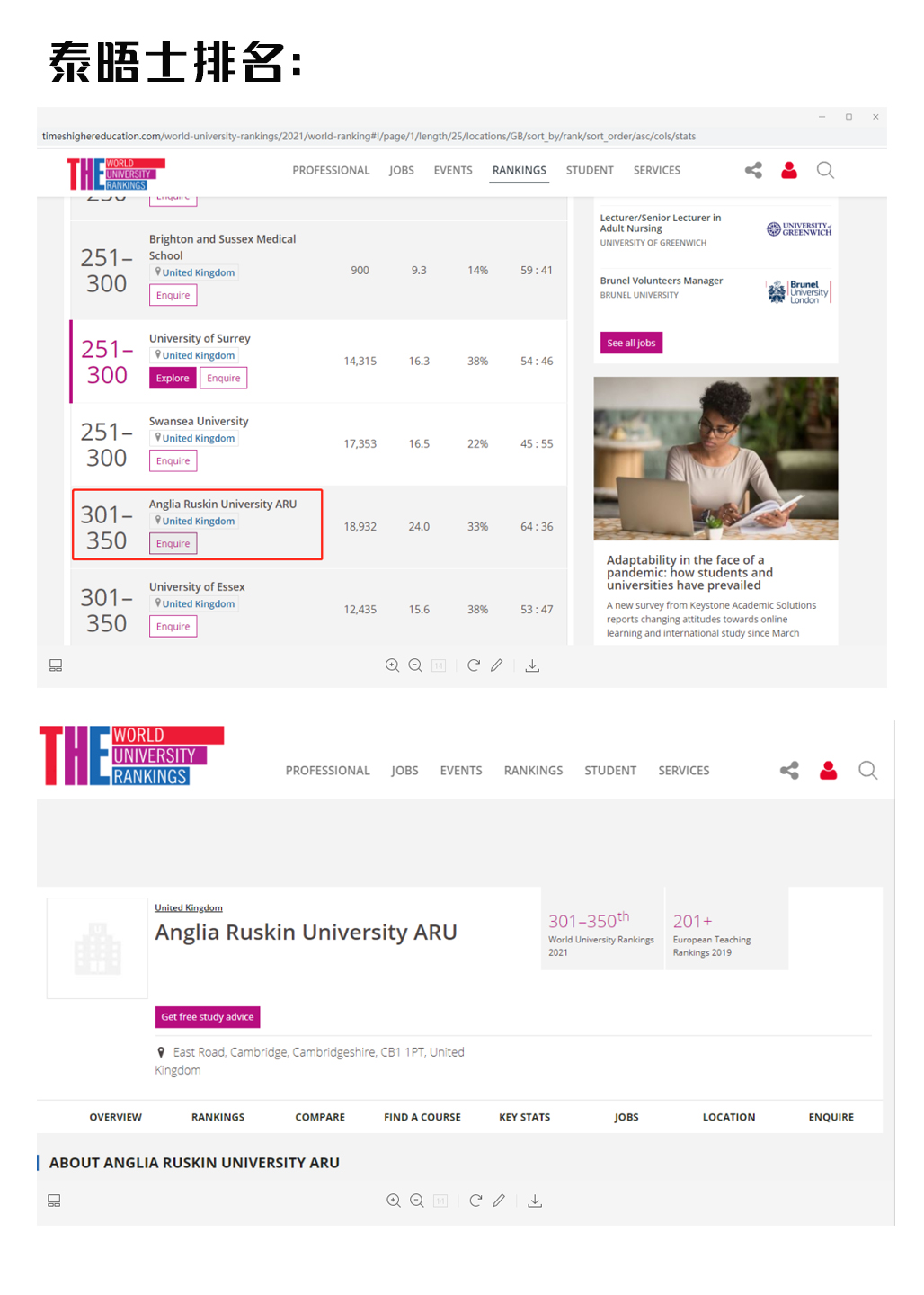This screenshot has height=1295, width=924.
Task: Open University of Surrey link
Action: (200, 338)
